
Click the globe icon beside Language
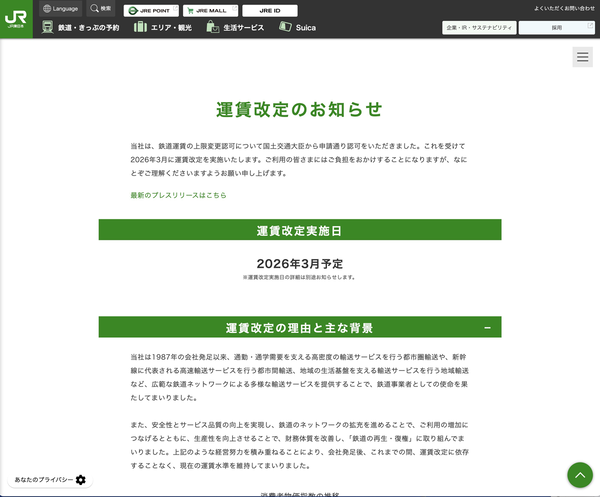[47, 9]
